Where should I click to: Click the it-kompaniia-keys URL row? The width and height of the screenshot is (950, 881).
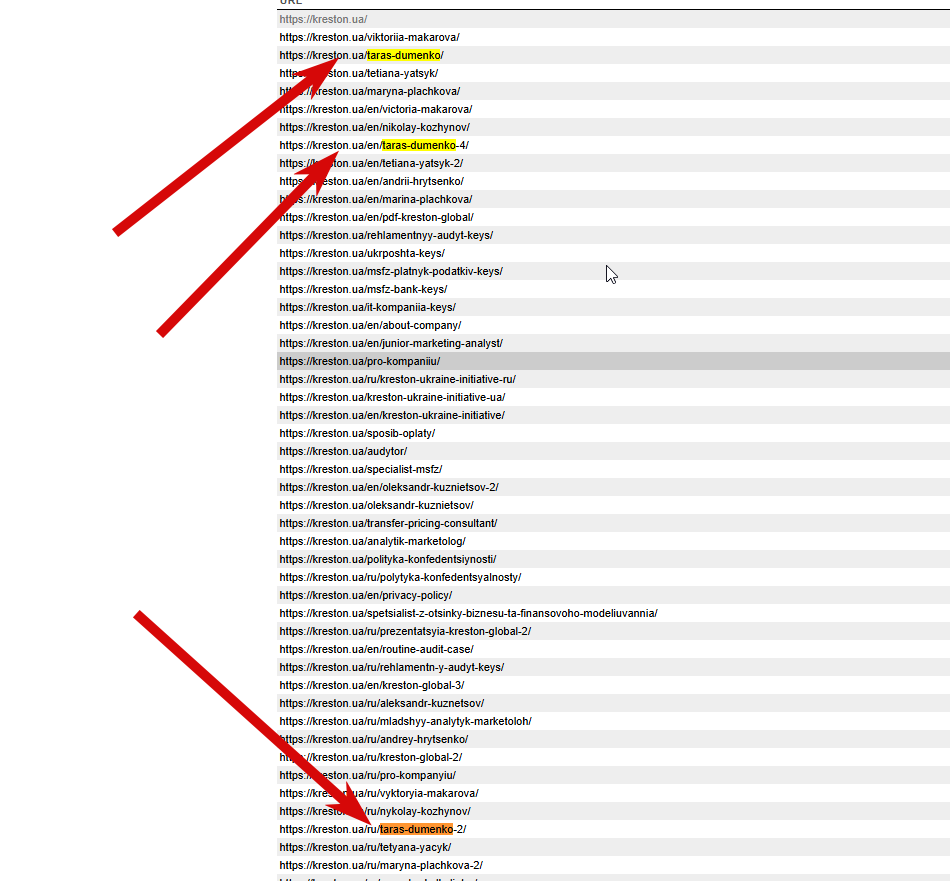point(613,307)
